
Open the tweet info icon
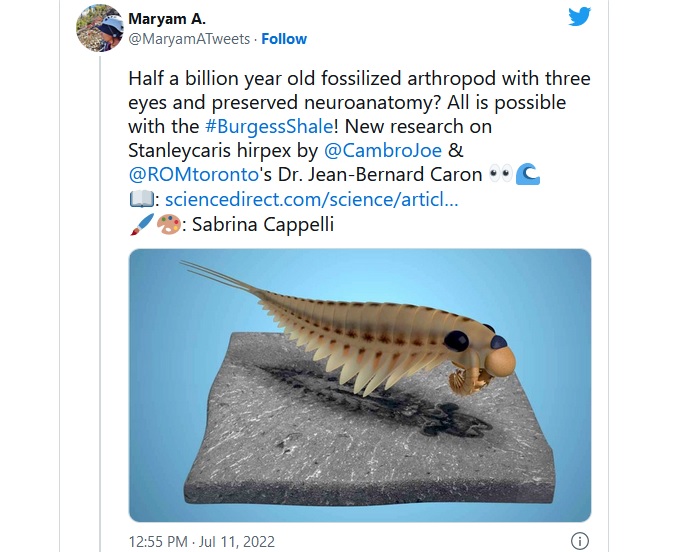point(580,540)
